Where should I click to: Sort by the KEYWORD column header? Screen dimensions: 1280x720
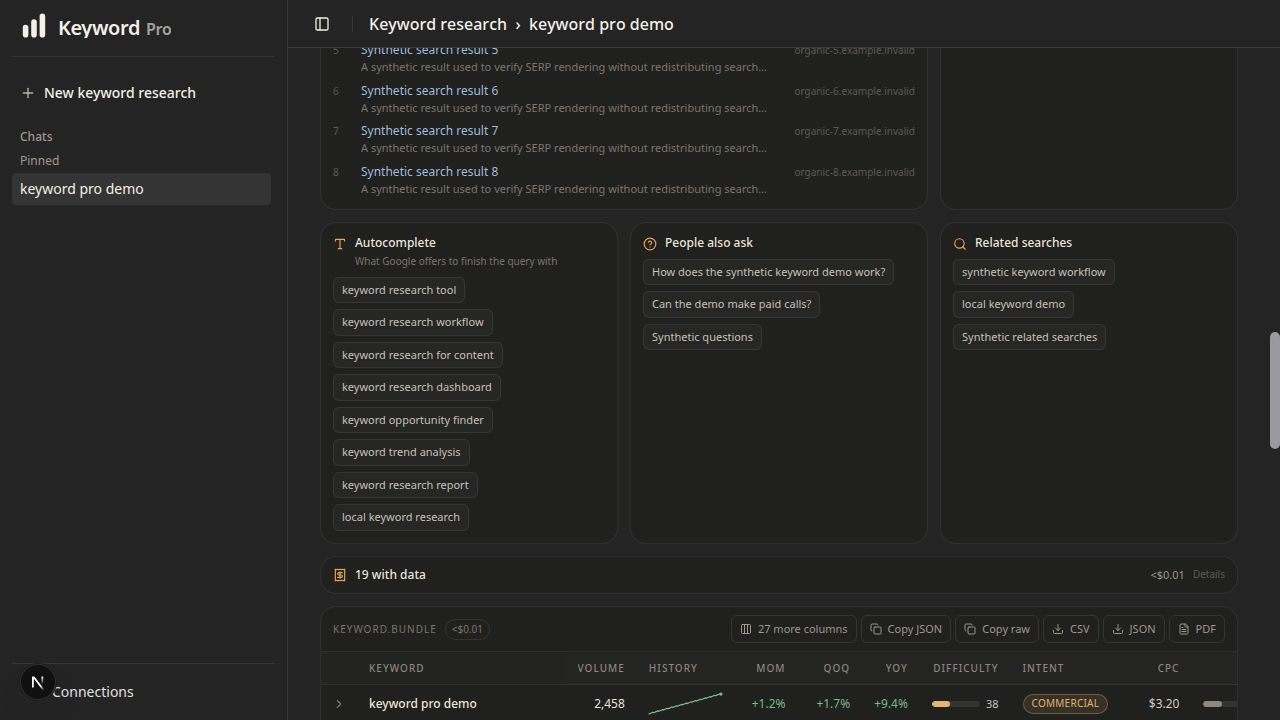(x=396, y=668)
